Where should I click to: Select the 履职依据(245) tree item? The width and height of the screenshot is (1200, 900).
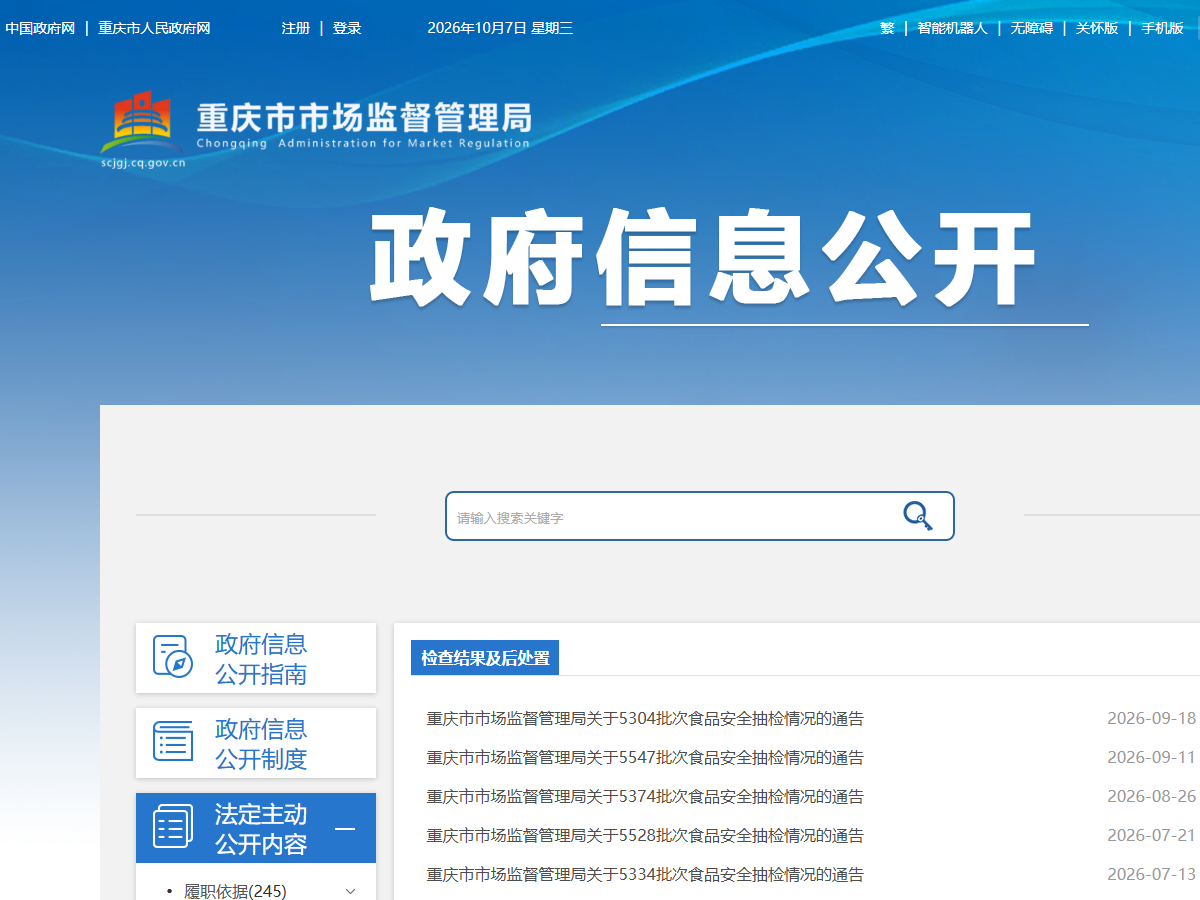(235, 891)
